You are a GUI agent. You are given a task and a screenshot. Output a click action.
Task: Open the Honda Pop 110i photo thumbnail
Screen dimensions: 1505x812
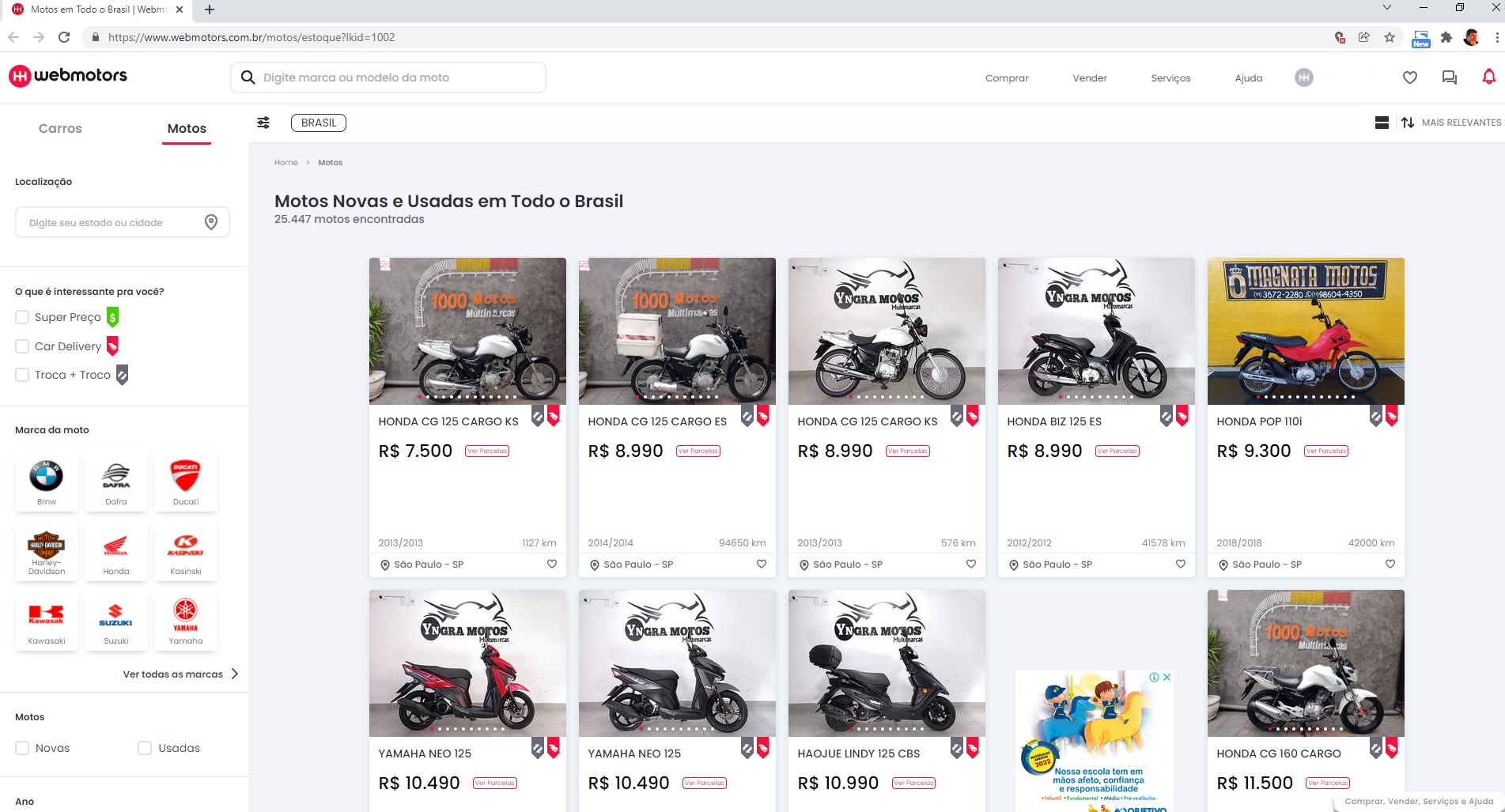(x=1306, y=331)
